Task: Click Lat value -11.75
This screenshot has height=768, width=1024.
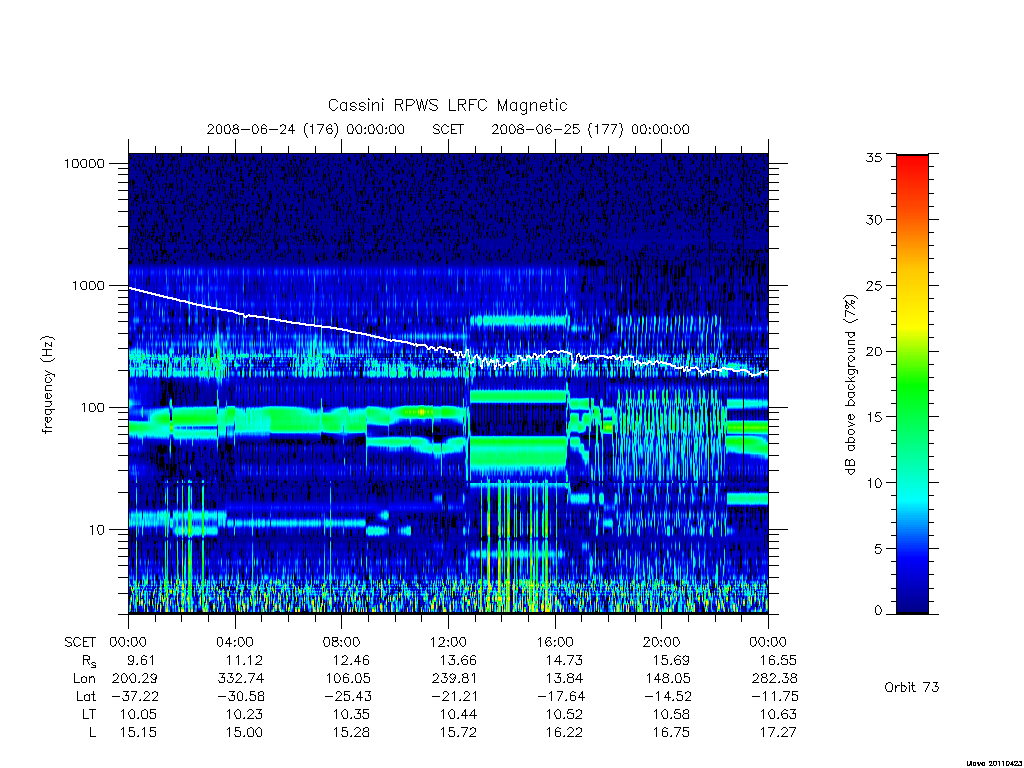Action: click(775, 696)
